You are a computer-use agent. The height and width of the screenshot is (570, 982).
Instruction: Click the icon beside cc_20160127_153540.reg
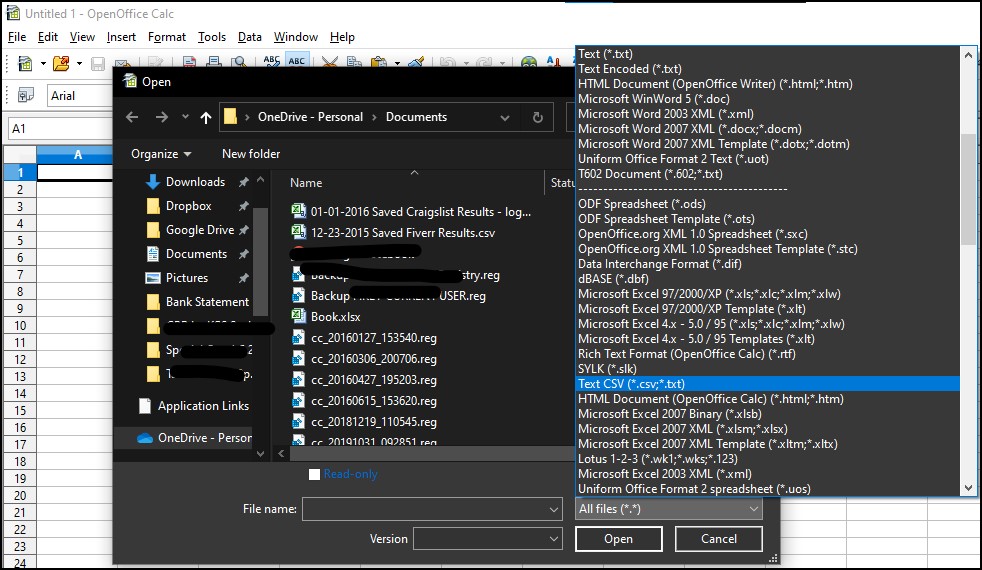[299, 338]
